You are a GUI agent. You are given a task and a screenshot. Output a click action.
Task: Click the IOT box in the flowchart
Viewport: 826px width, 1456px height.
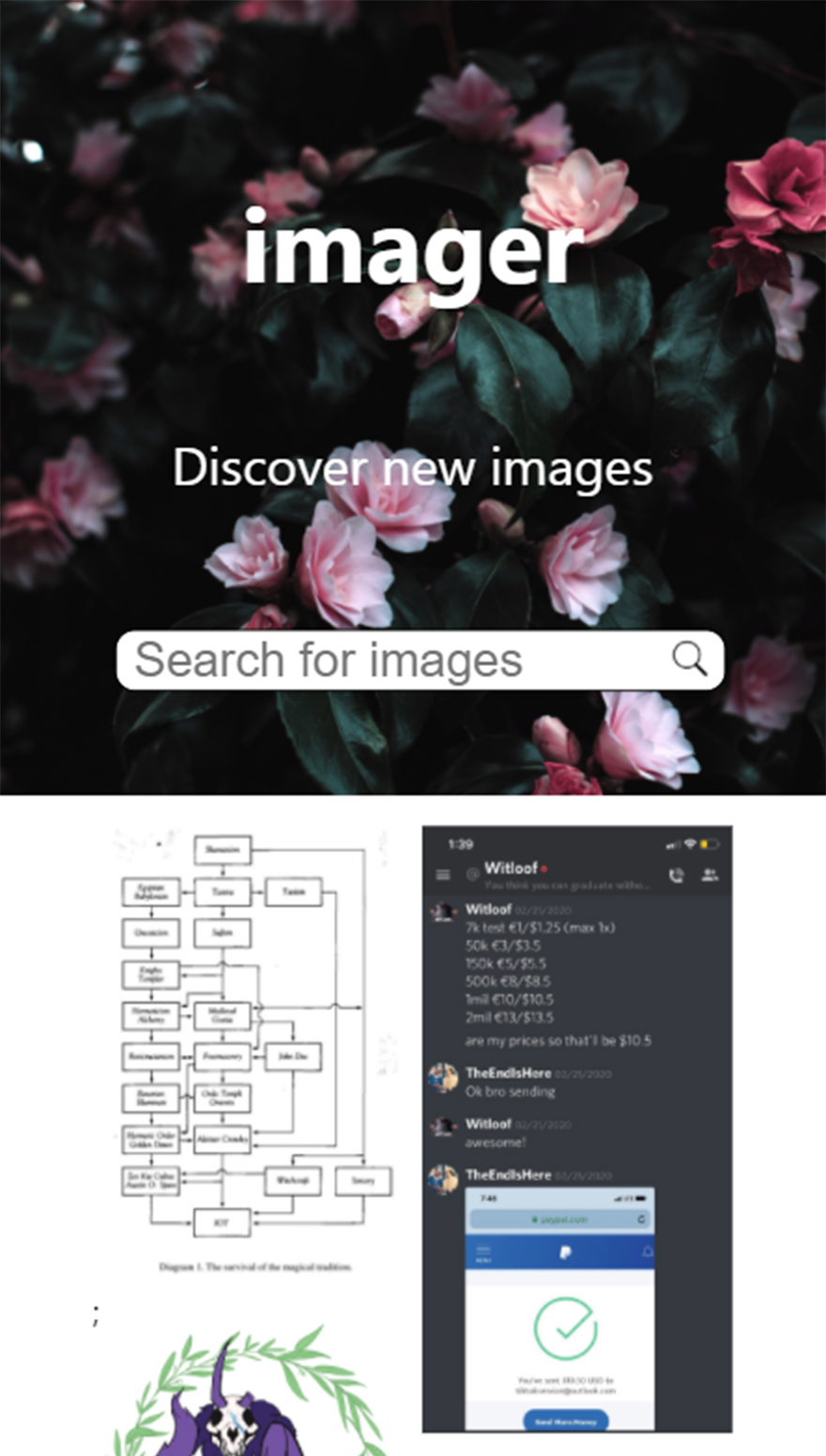click(222, 1222)
